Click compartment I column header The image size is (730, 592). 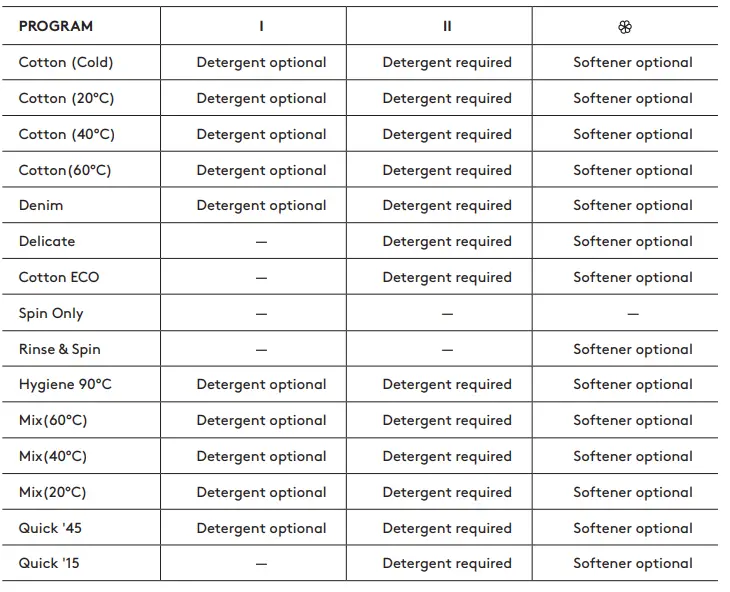click(x=261, y=26)
